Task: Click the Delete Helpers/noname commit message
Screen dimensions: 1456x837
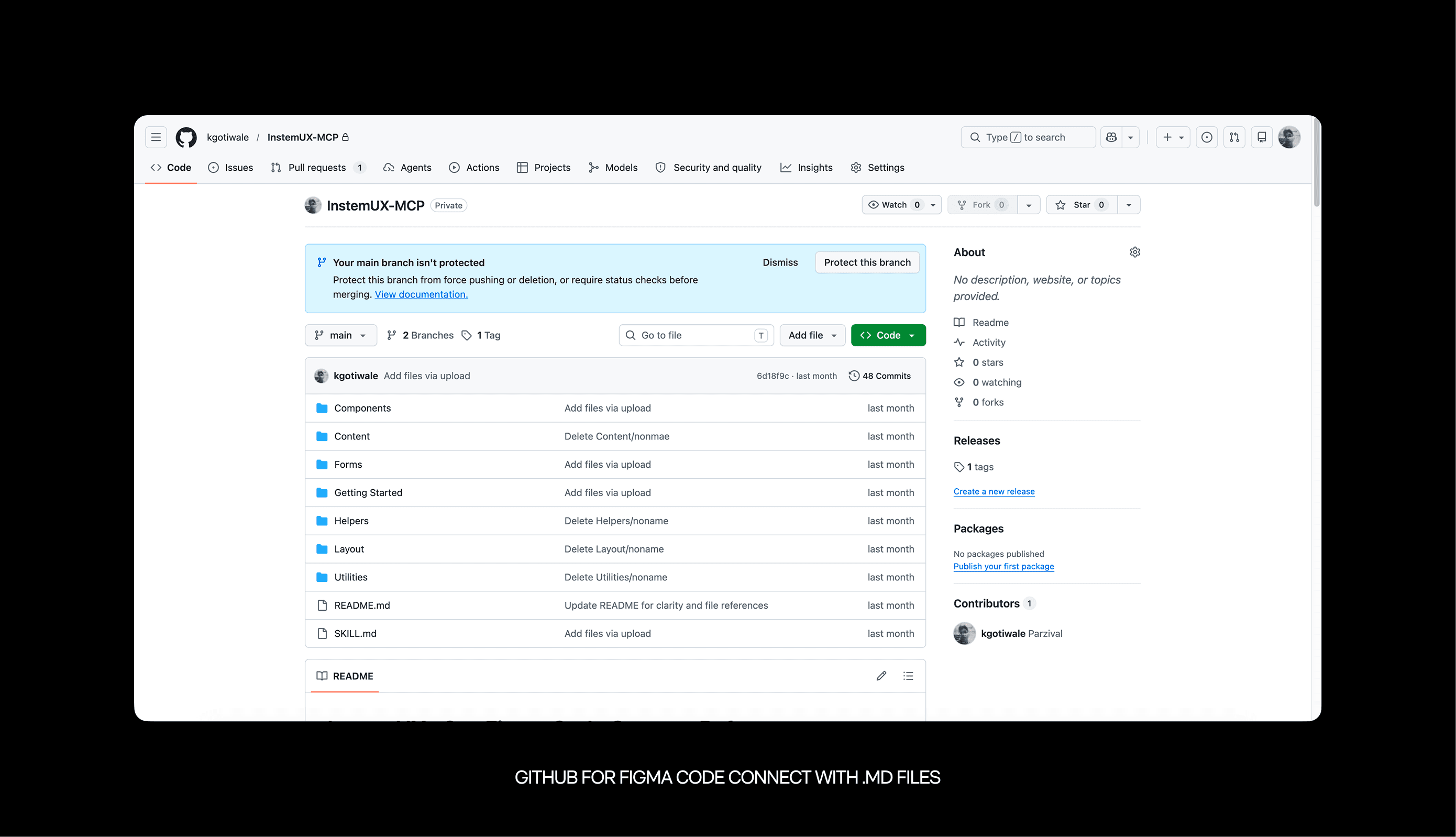Action: click(x=616, y=521)
